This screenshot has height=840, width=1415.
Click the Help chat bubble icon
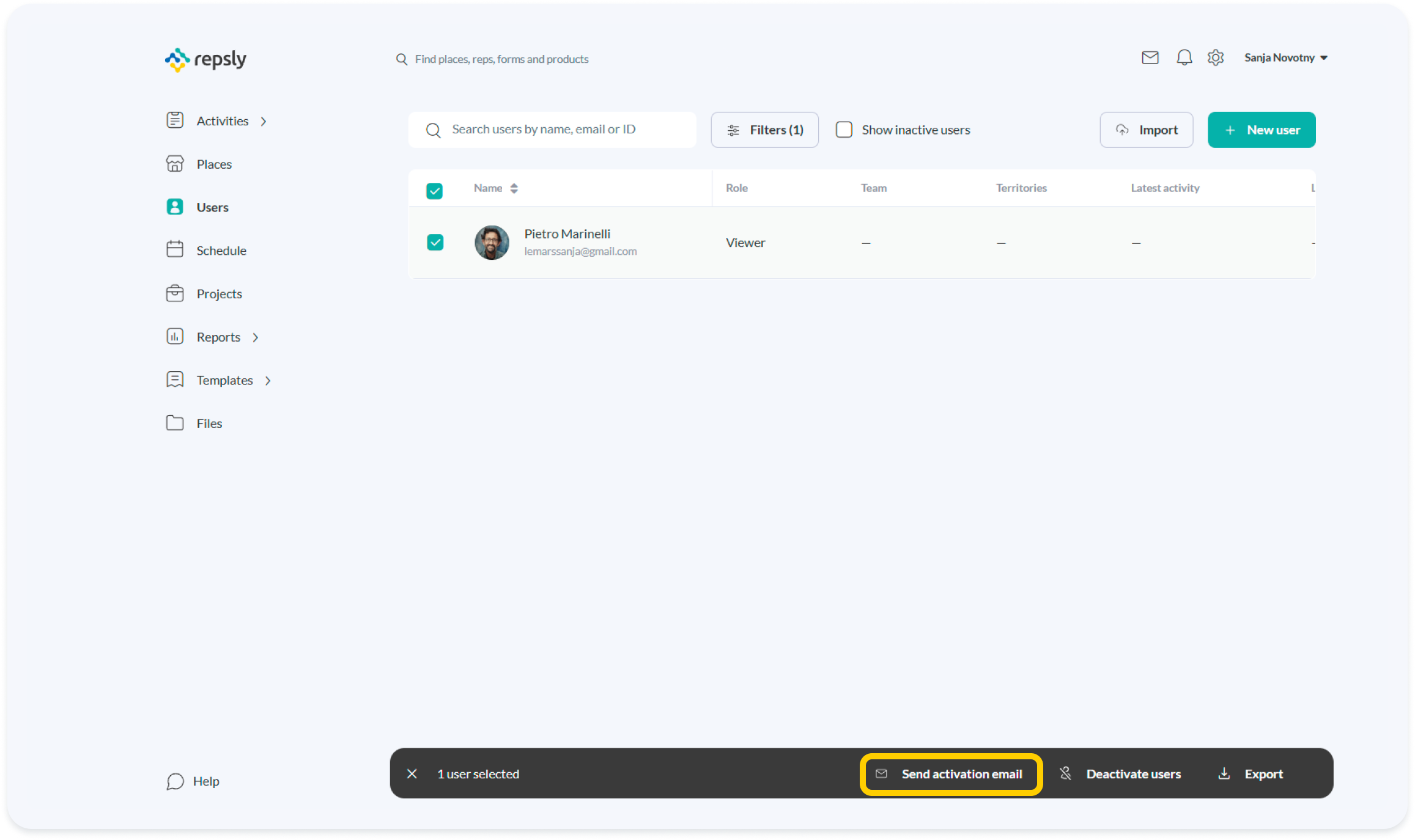point(175,781)
